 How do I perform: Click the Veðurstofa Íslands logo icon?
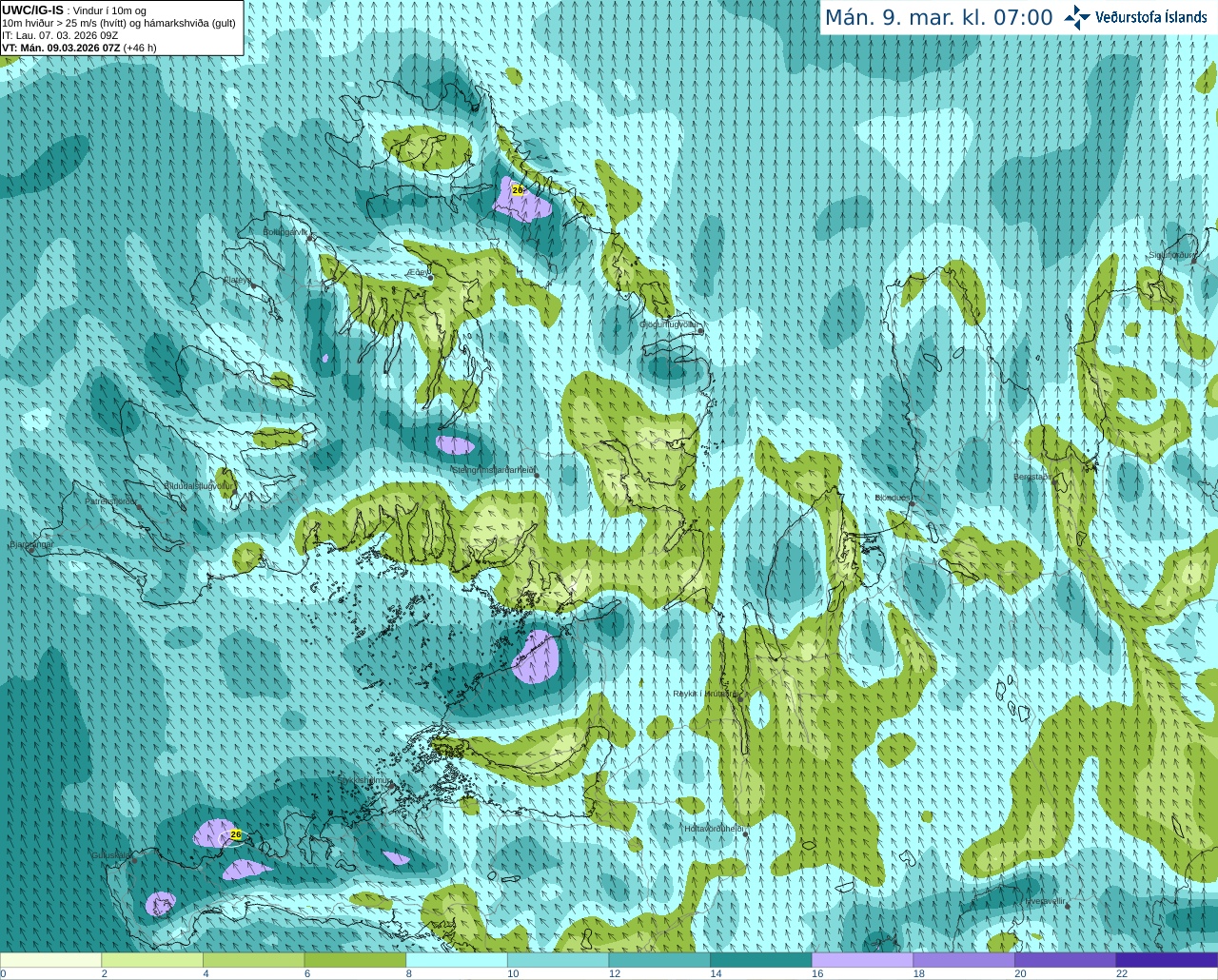pyautogui.click(x=1077, y=17)
